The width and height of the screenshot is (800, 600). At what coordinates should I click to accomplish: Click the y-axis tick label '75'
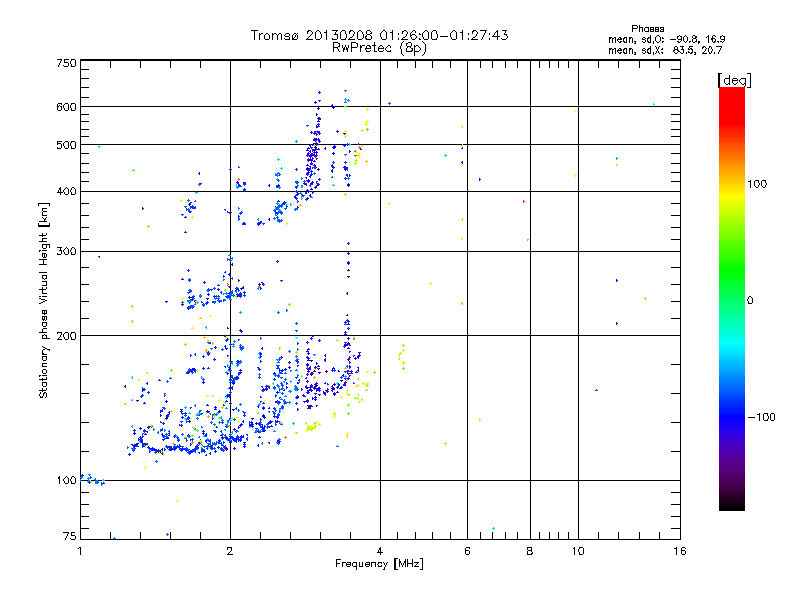70,536
